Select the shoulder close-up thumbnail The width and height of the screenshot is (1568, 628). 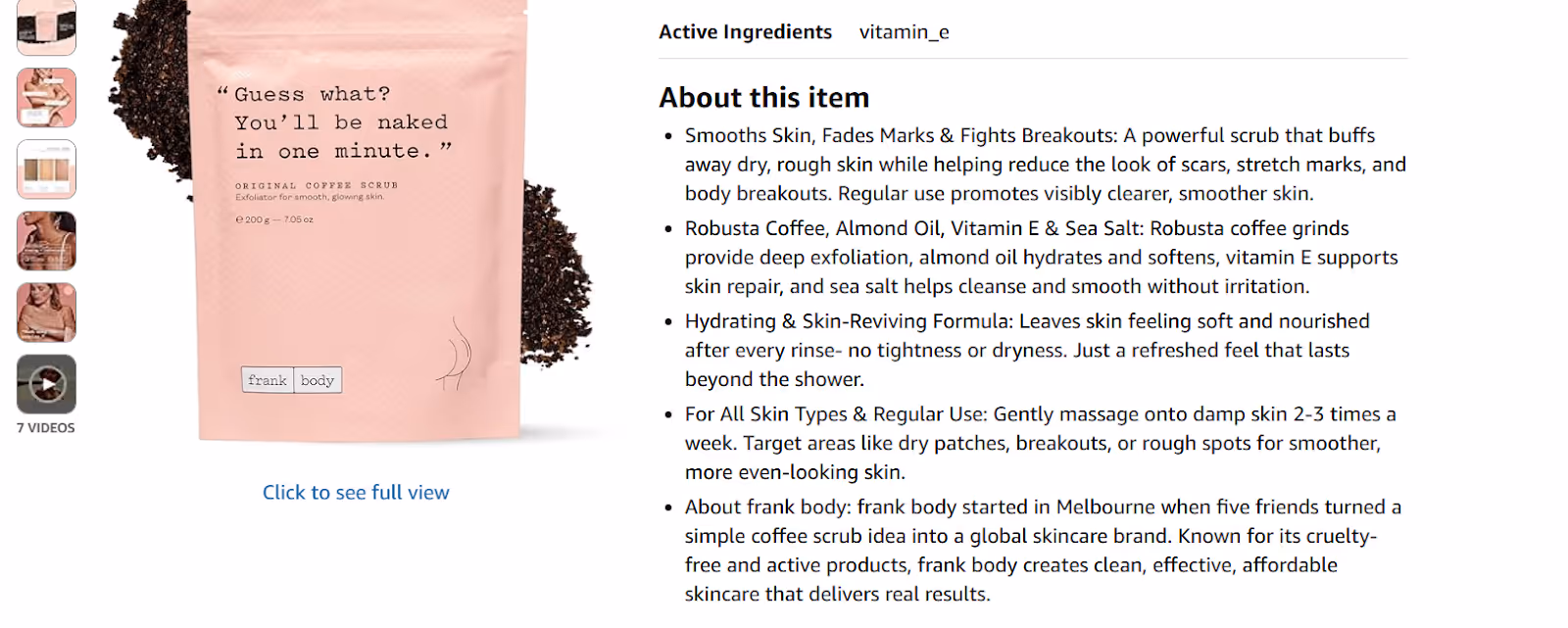click(x=45, y=241)
